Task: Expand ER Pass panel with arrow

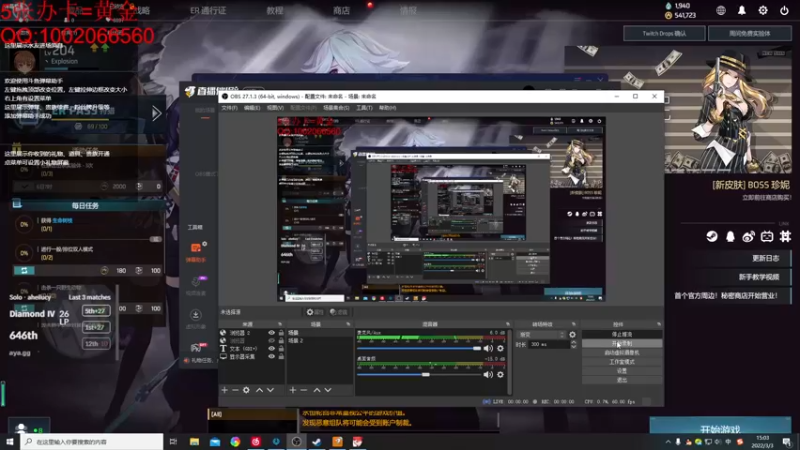Action: point(156,113)
